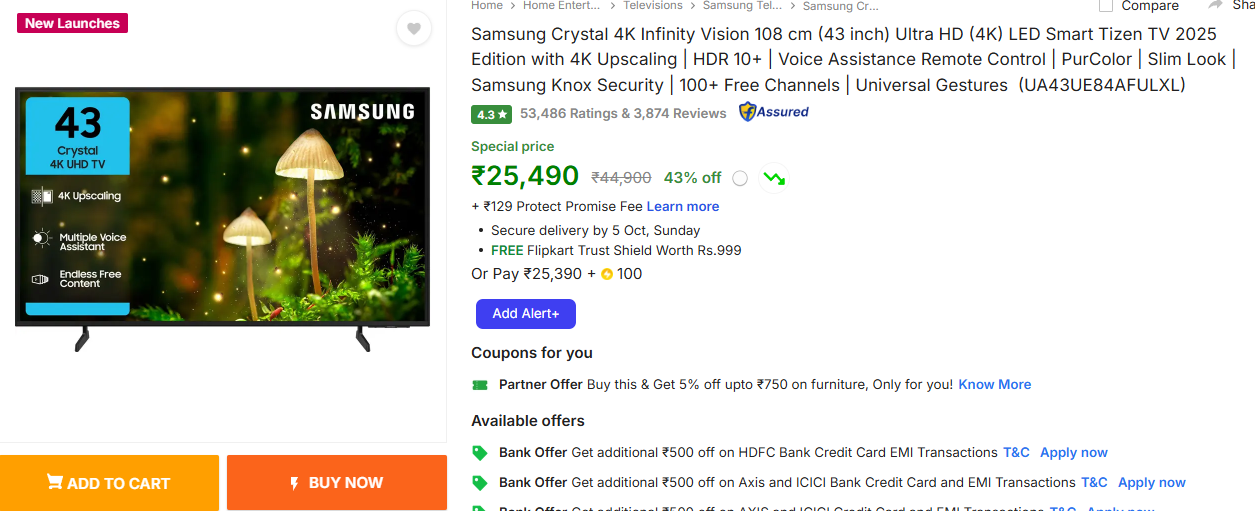Click the SuperCoin icon beside 100

[x=607, y=275]
